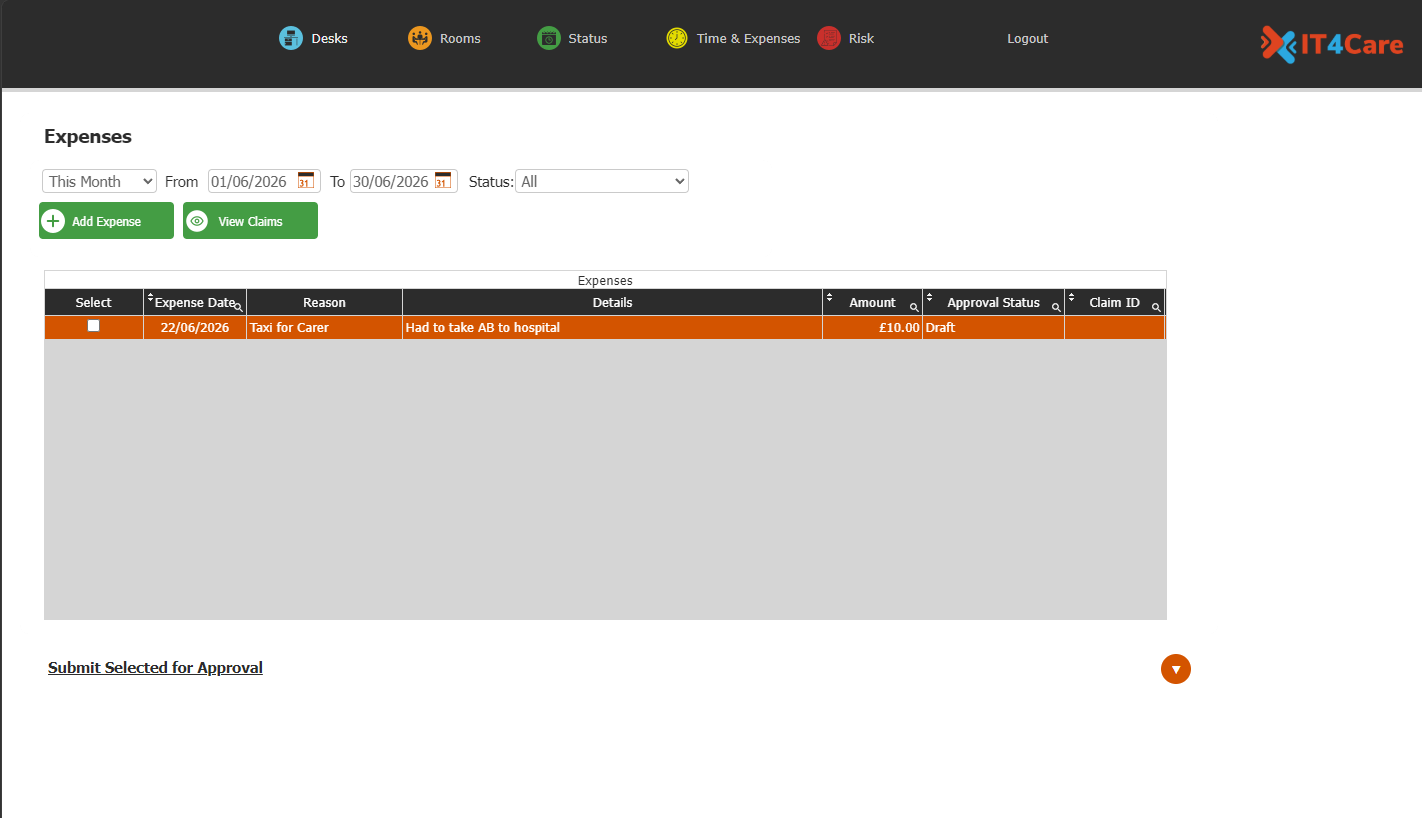
Task: Open the Rooms icon in navigation
Action: pos(419,39)
